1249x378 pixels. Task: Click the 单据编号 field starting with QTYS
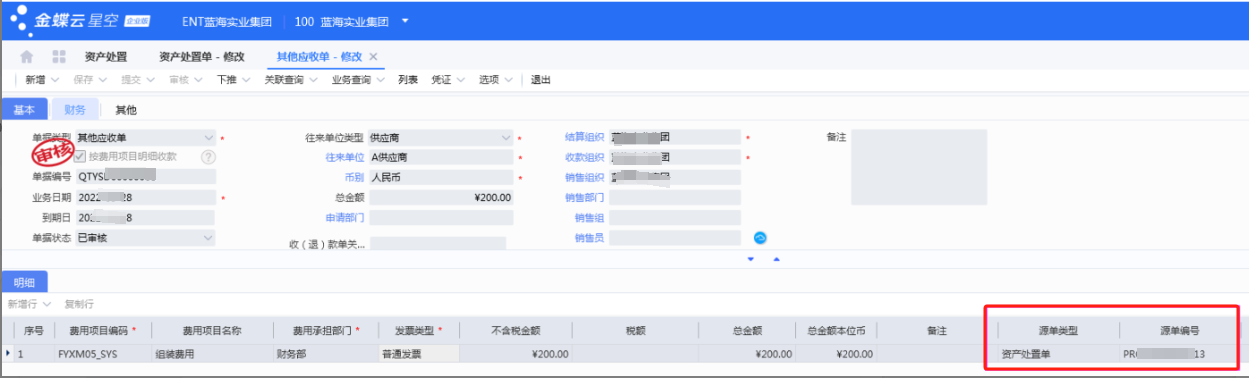coord(145,177)
